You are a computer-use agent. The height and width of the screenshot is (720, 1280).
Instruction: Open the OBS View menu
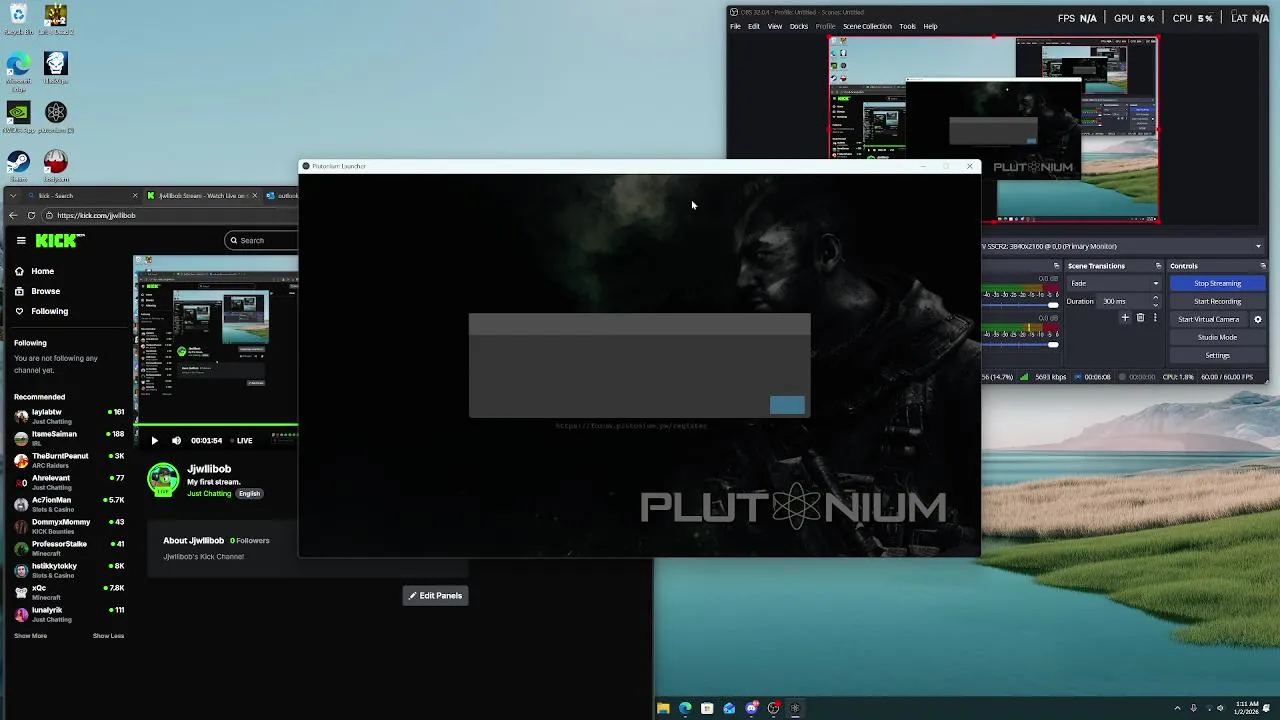coord(775,26)
